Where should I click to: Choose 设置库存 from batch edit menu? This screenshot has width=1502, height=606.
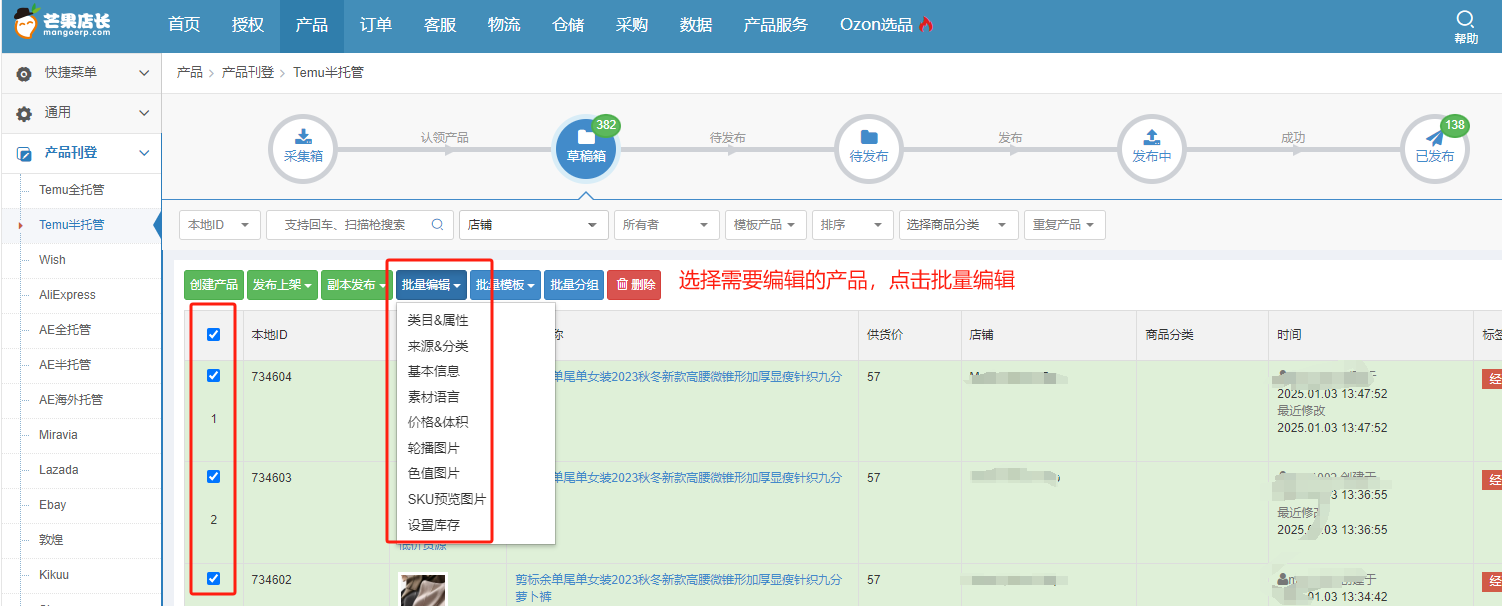coord(434,525)
